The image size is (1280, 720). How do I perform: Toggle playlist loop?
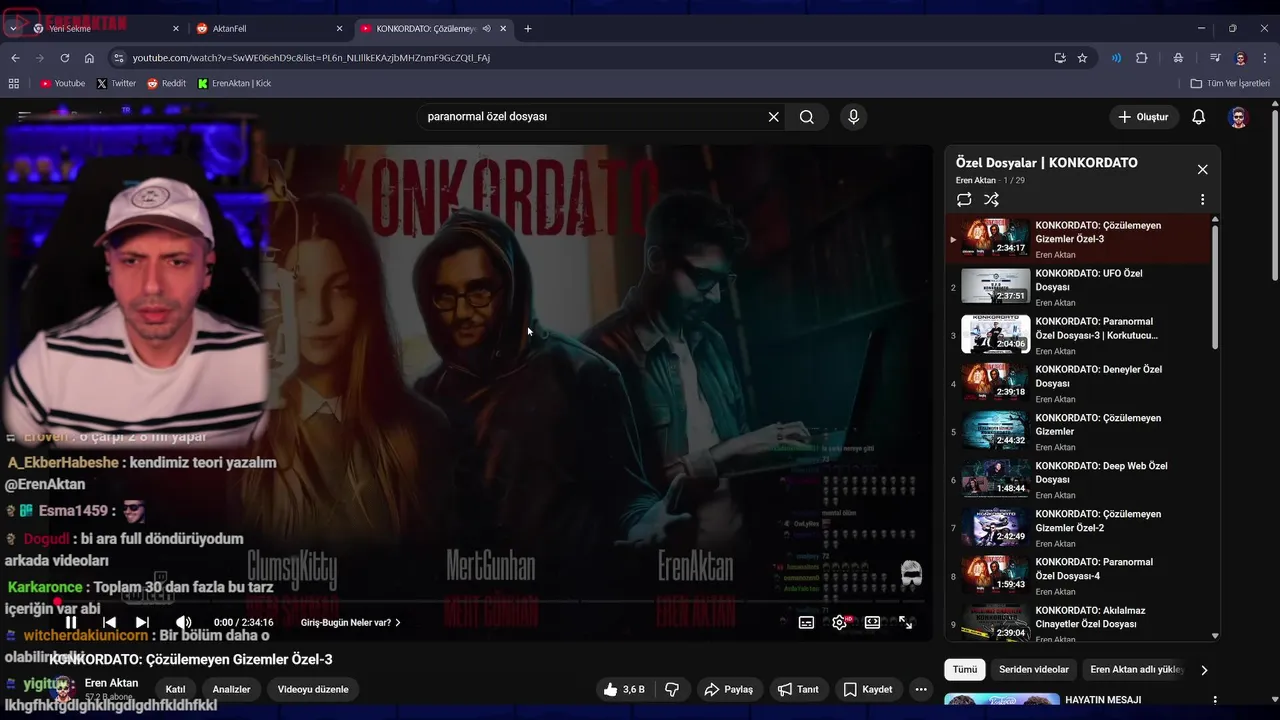pos(964,200)
